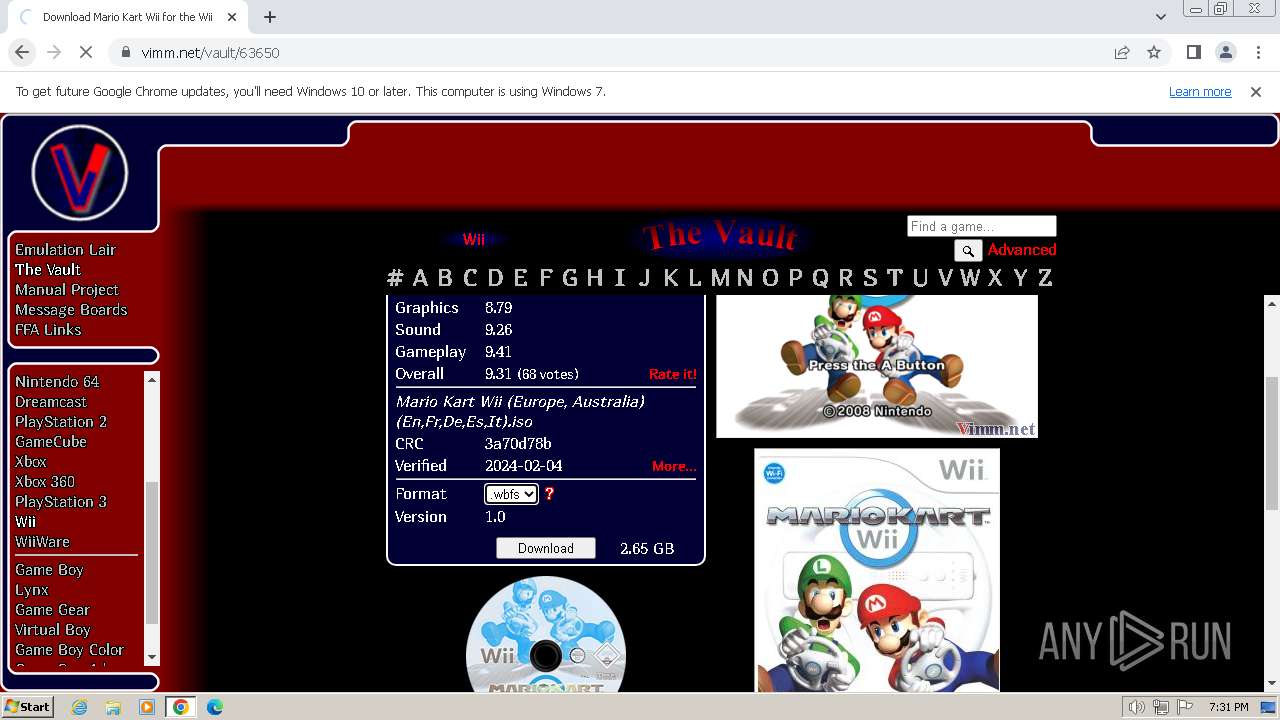Screen dimensions: 1280x720
Task: Select Xbox 360 in the systems list
Action: click(45, 482)
